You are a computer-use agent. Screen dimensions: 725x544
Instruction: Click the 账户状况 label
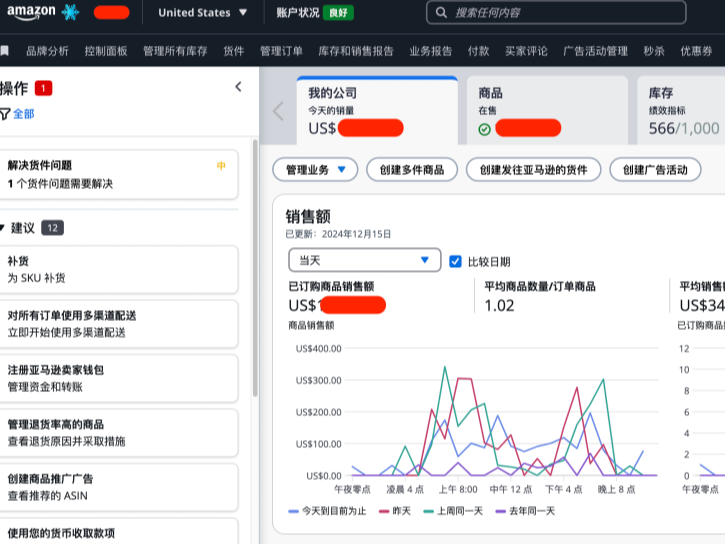(x=298, y=12)
